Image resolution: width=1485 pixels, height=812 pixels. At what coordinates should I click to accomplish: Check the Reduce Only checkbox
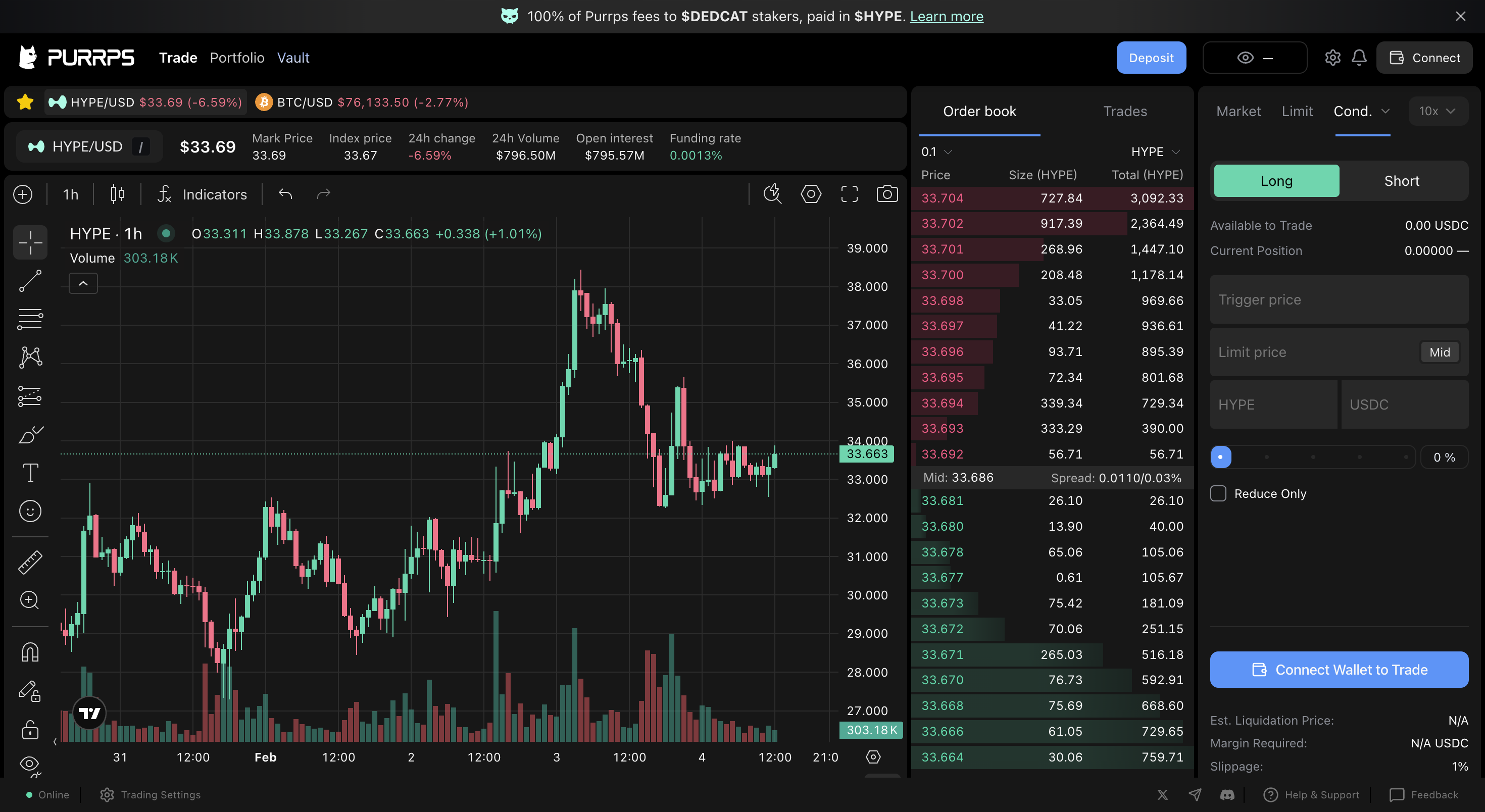pyautogui.click(x=1218, y=493)
